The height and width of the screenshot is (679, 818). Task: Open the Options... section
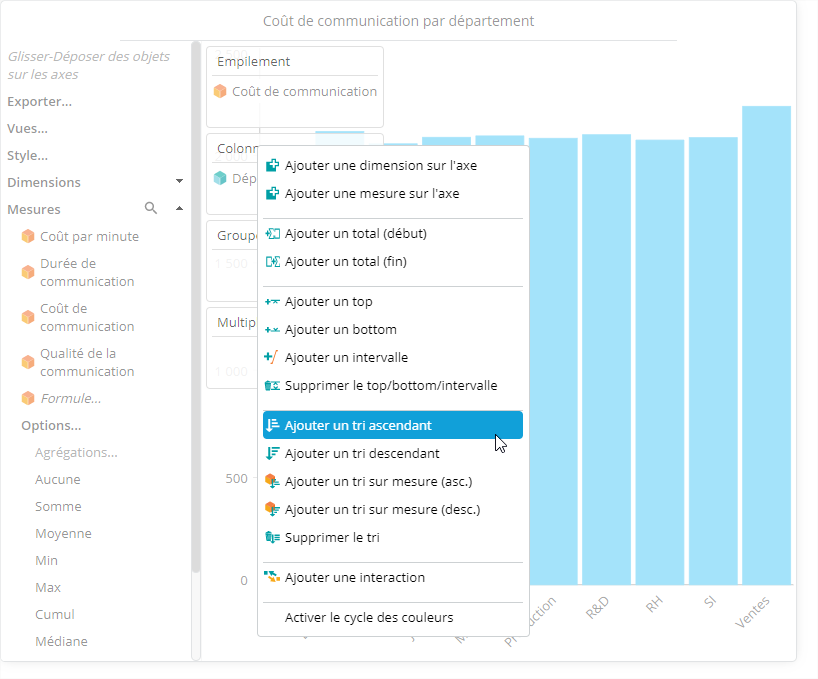pos(51,425)
